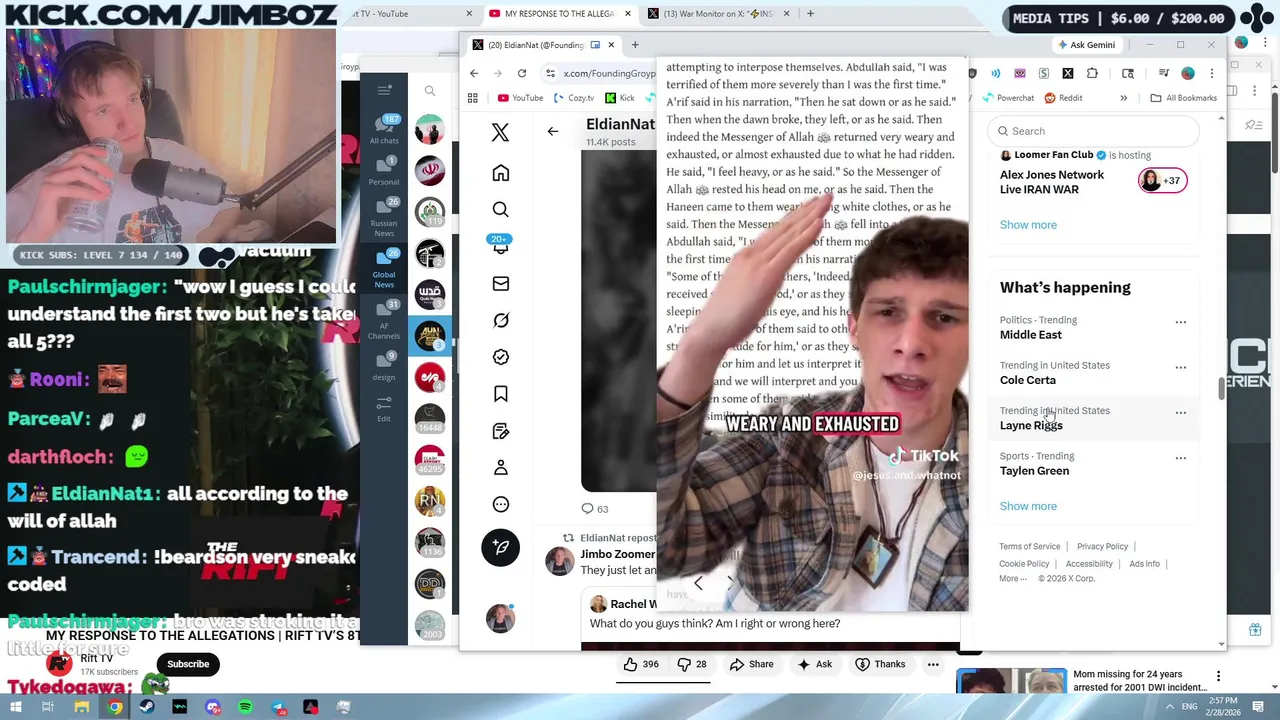Image resolution: width=1280 pixels, height=720 pixels.
Task: Click the YouTube Share button
Action: coord(752,664)
